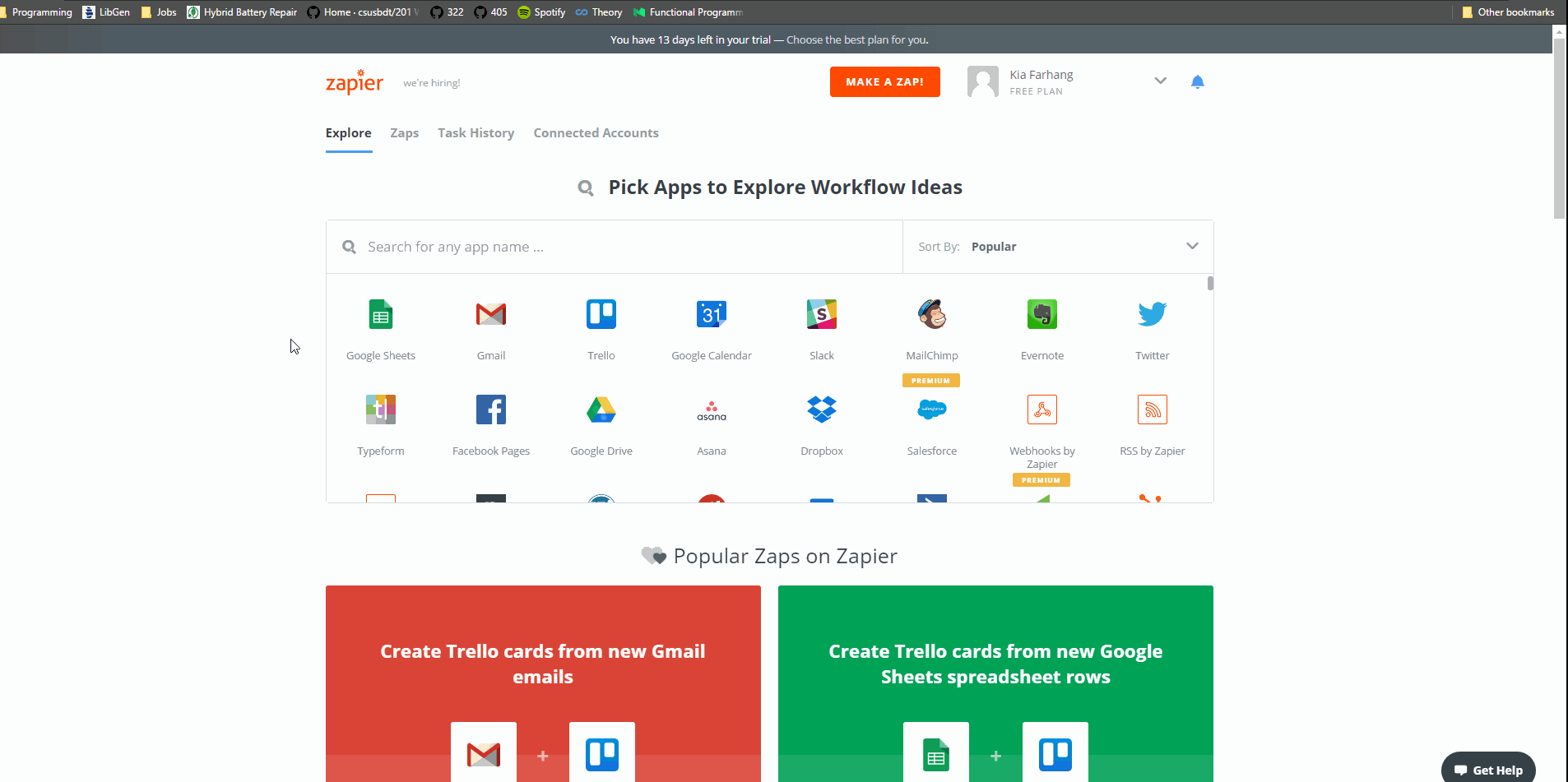1568x782 pixels.
Task: Open the RSS by Zapier icon
Action: pyautogui.click(x=1153, y=410)
